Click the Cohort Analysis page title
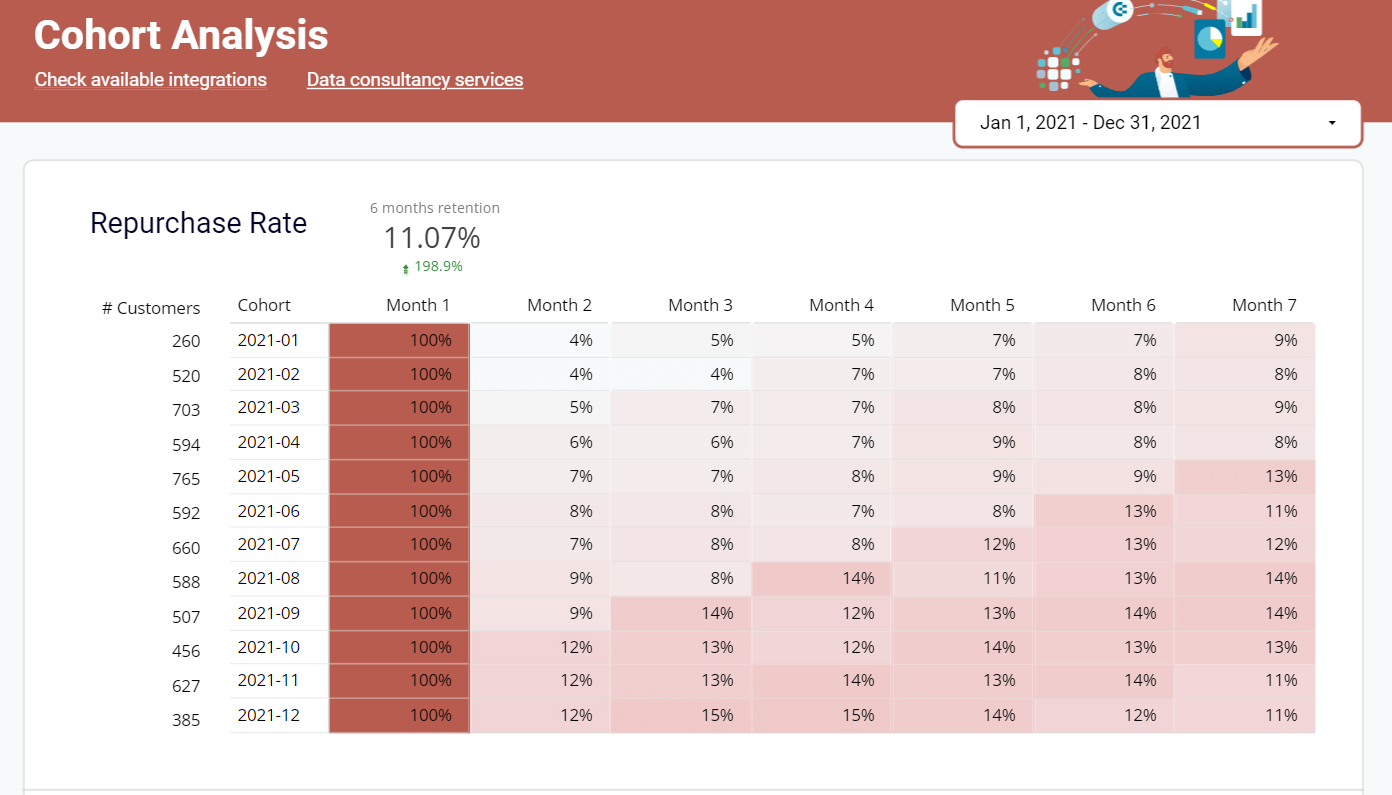This screenshot has height=795, width=1392. (181, 35)
